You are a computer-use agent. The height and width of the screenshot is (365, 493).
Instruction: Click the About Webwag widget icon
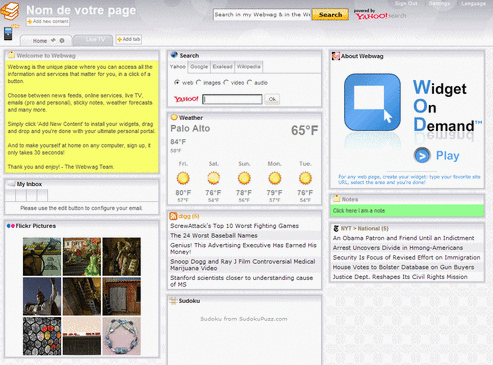[x=336, y=56]
